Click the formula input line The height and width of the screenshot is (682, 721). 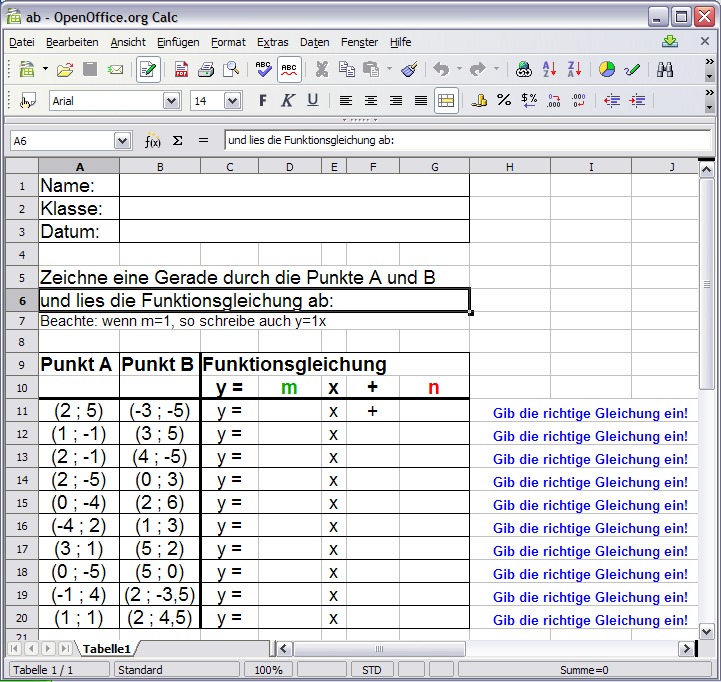coord(465,141)
